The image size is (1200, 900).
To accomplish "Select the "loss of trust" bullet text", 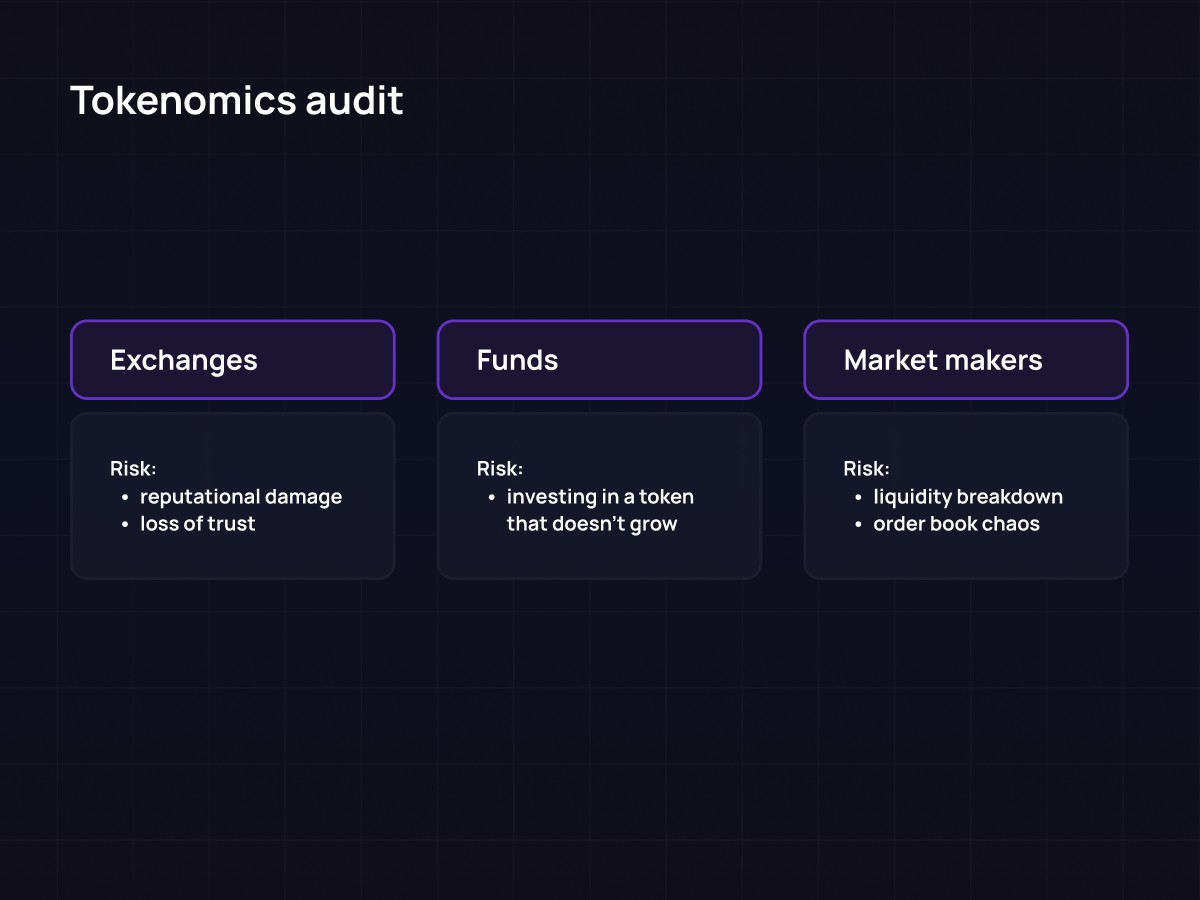I will pos(198,524).
